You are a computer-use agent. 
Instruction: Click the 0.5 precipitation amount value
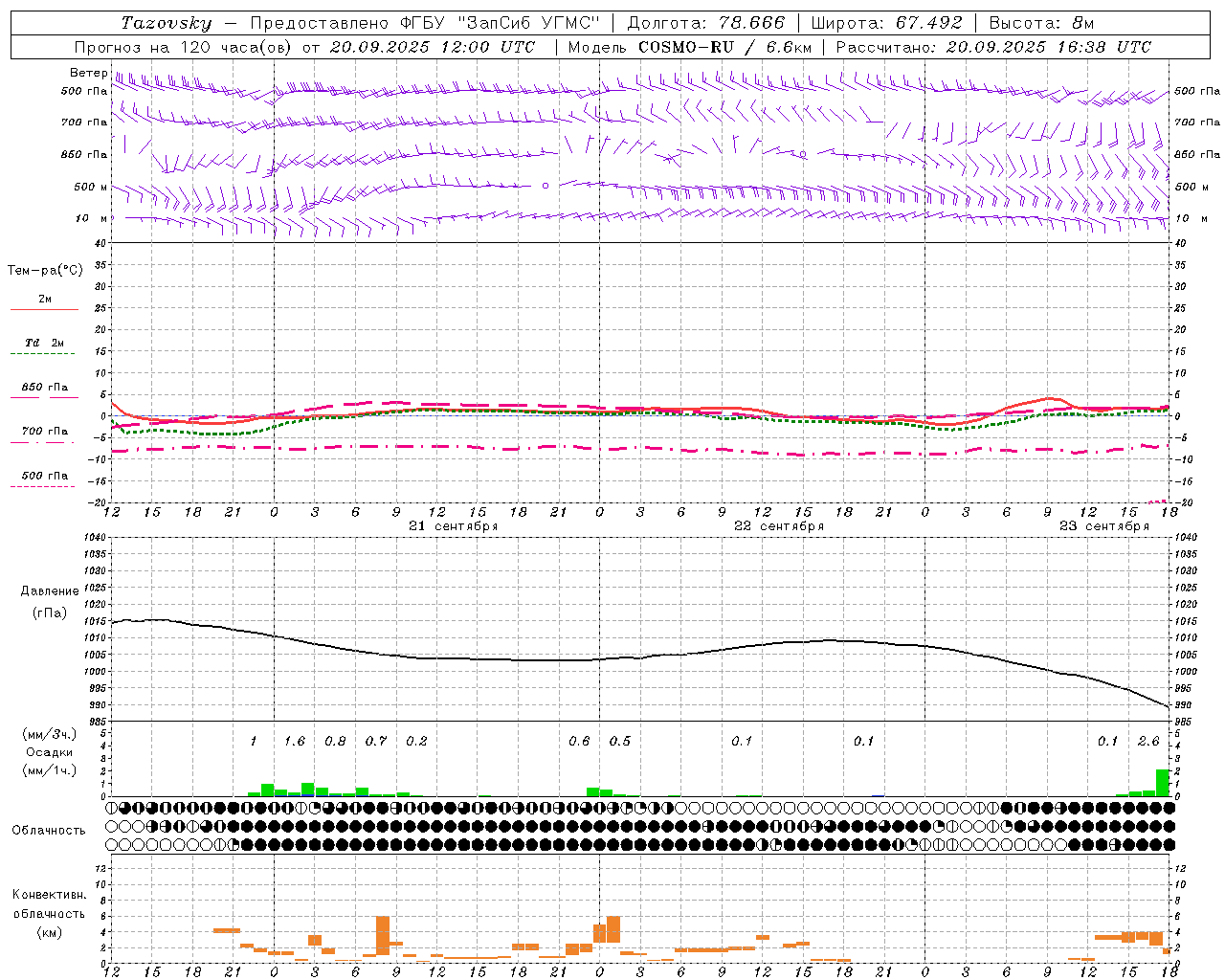(x=620, y=742)
